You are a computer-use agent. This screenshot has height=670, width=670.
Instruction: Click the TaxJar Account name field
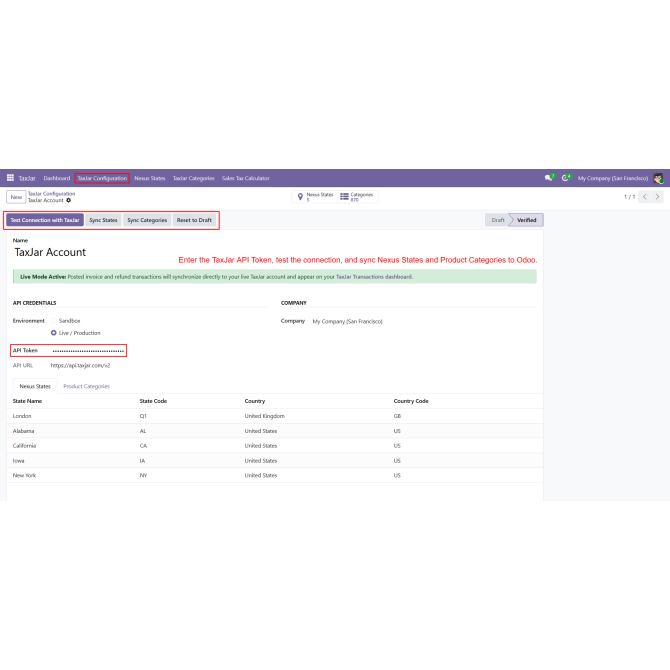click(x=50, y=252)
